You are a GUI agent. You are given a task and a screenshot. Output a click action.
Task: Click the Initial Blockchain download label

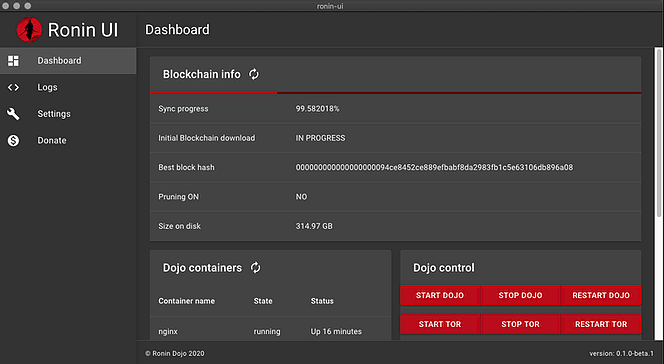tap(207, 138)
